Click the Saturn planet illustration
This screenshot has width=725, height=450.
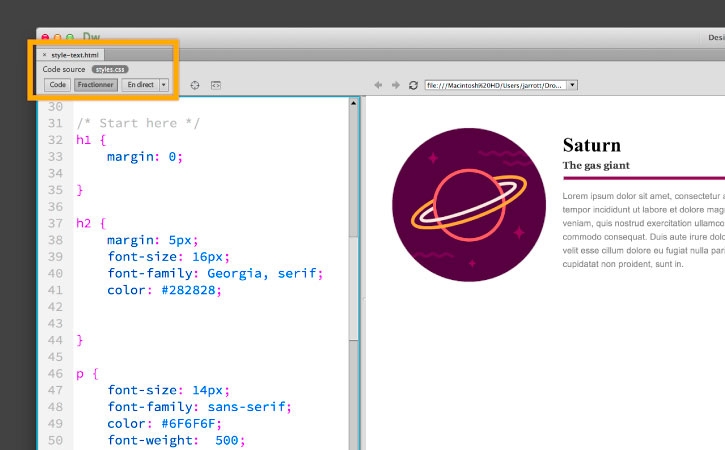(x=469, y=204)
